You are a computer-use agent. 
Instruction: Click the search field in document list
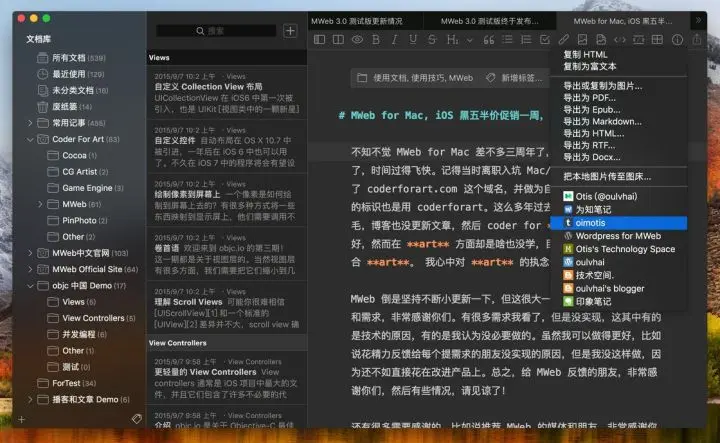(216, 31)
